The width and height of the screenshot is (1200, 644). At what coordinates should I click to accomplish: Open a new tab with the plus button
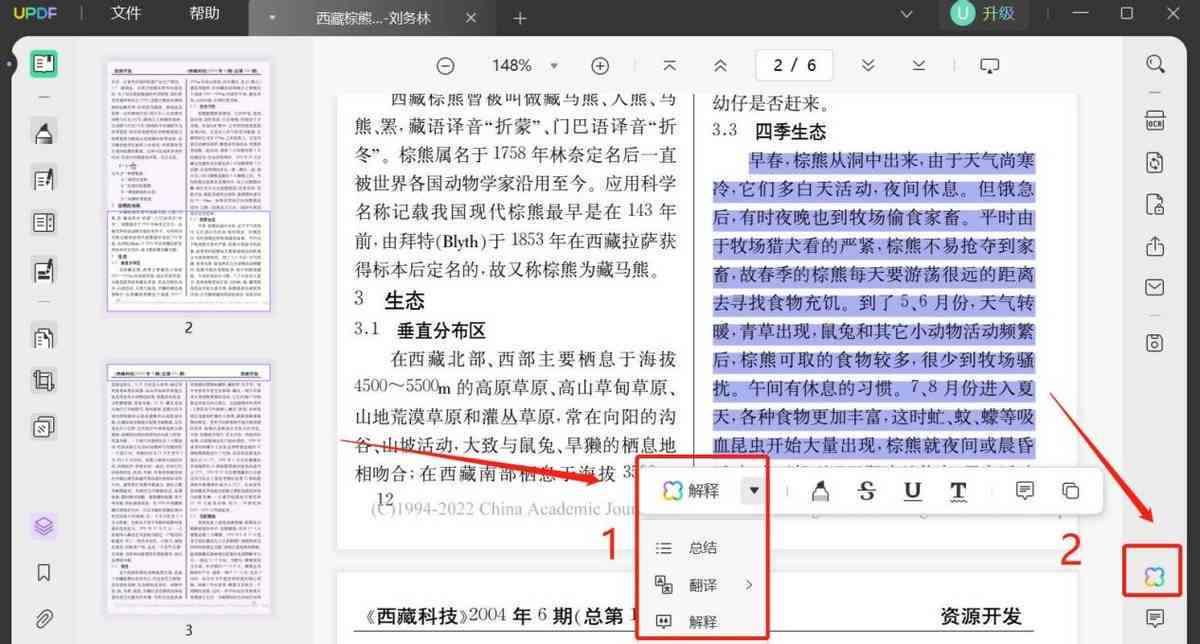point(520,18)
